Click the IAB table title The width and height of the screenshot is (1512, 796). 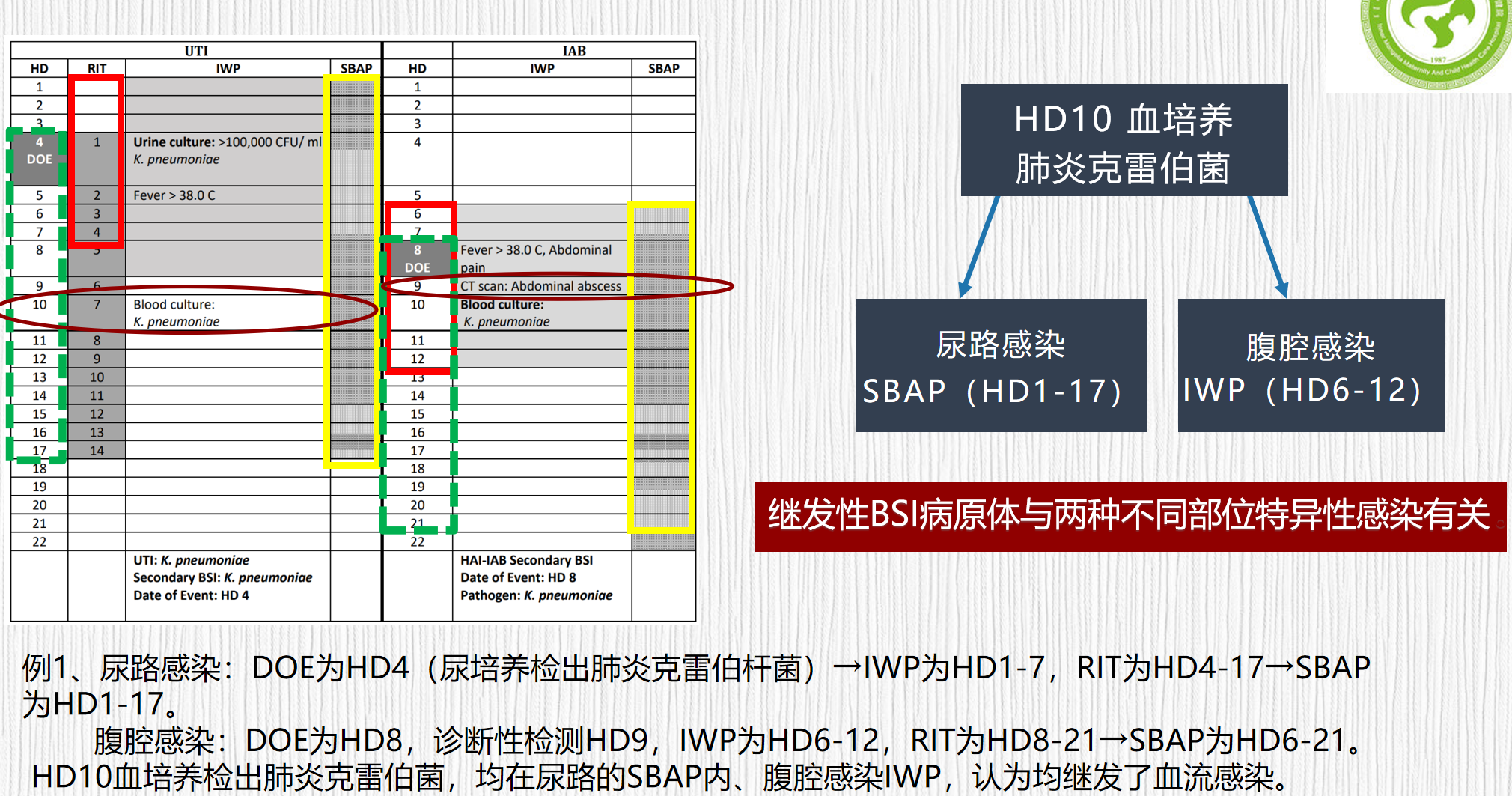coord(574,51)
